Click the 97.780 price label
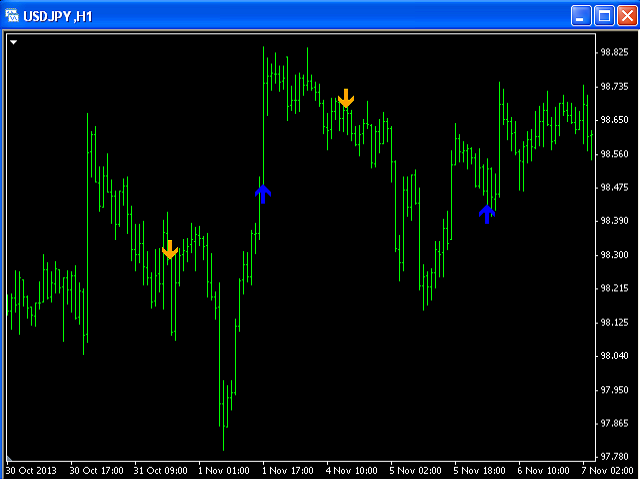 [x=614, y=456]
